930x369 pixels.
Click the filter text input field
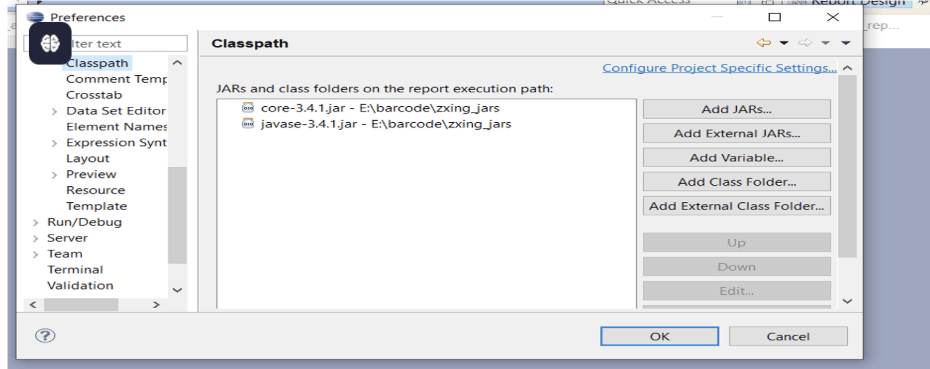[x=105, y=43]
